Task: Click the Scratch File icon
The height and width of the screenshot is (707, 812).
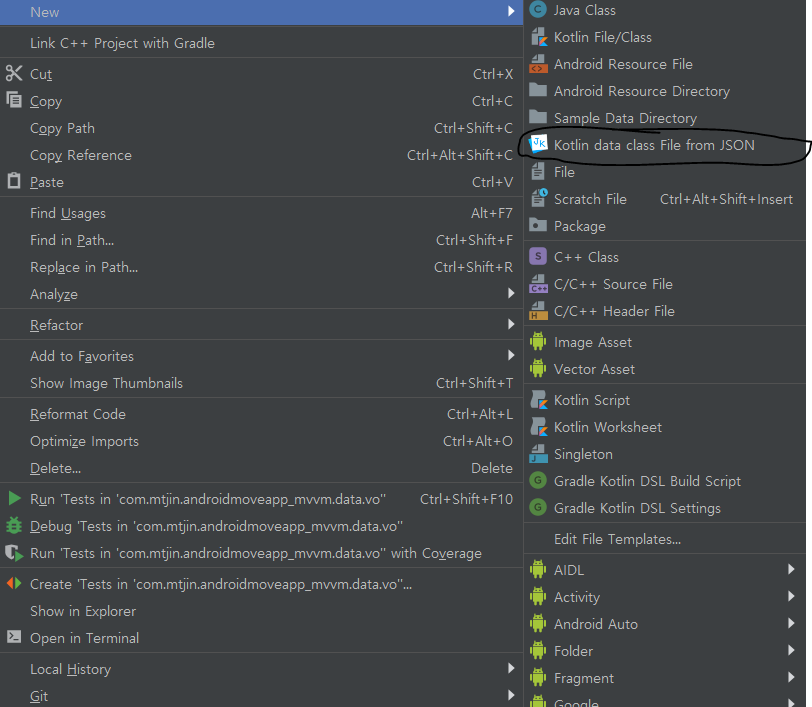Action: [x=539, y=198]
